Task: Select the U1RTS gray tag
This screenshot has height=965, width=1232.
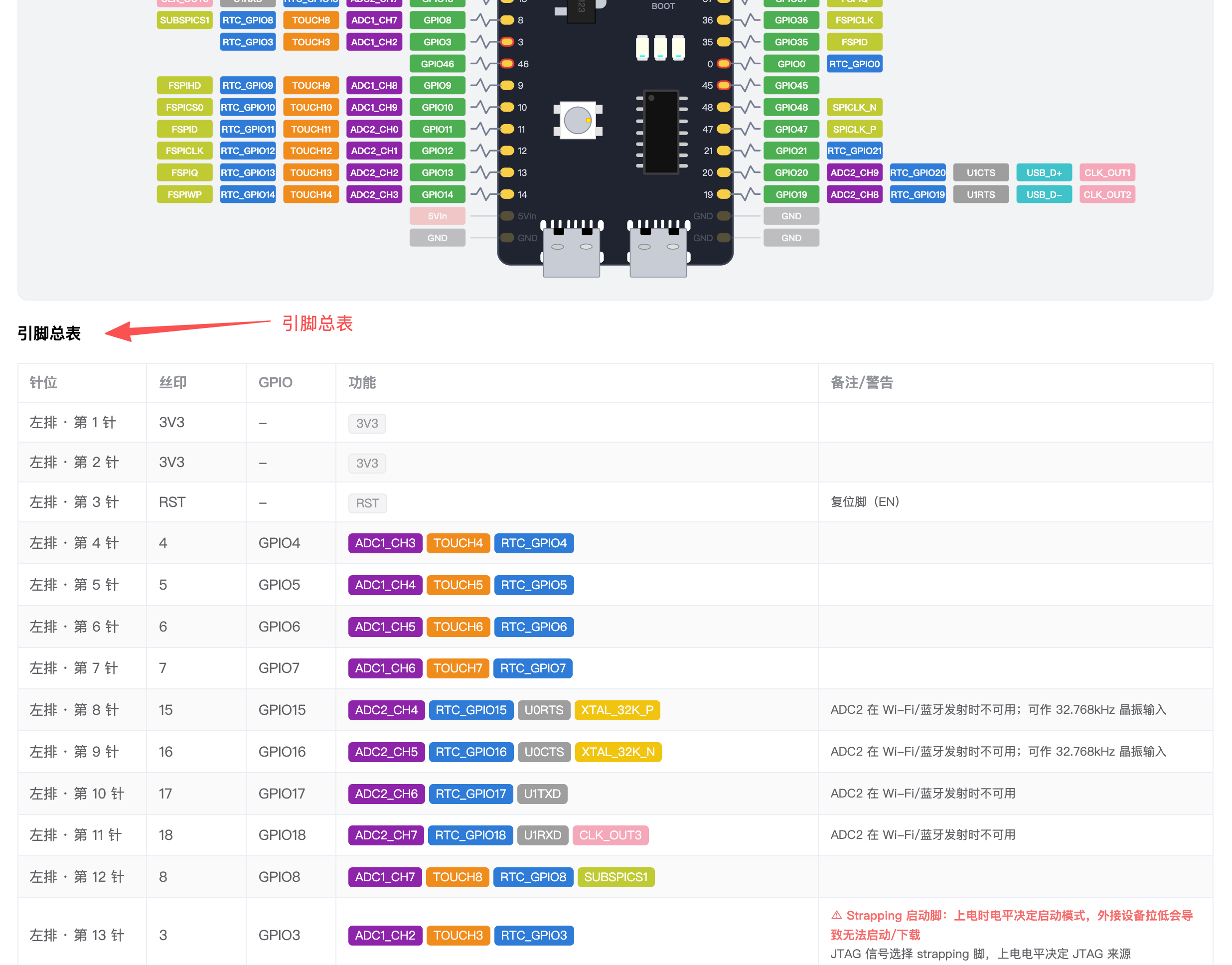Action: (981, 194)
